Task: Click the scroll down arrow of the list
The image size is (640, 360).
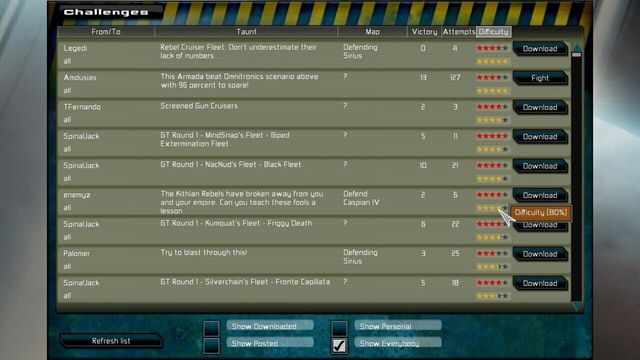Action: pyautogui.click(x=576, y=307)
